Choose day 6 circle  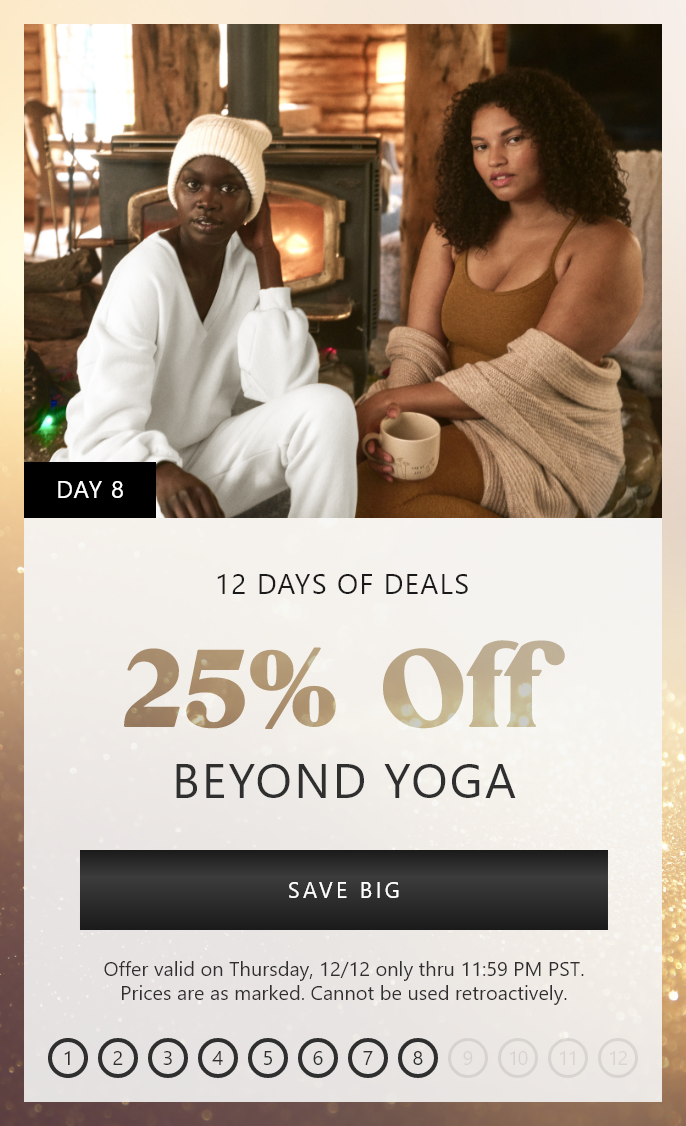tap(318, 1058)
